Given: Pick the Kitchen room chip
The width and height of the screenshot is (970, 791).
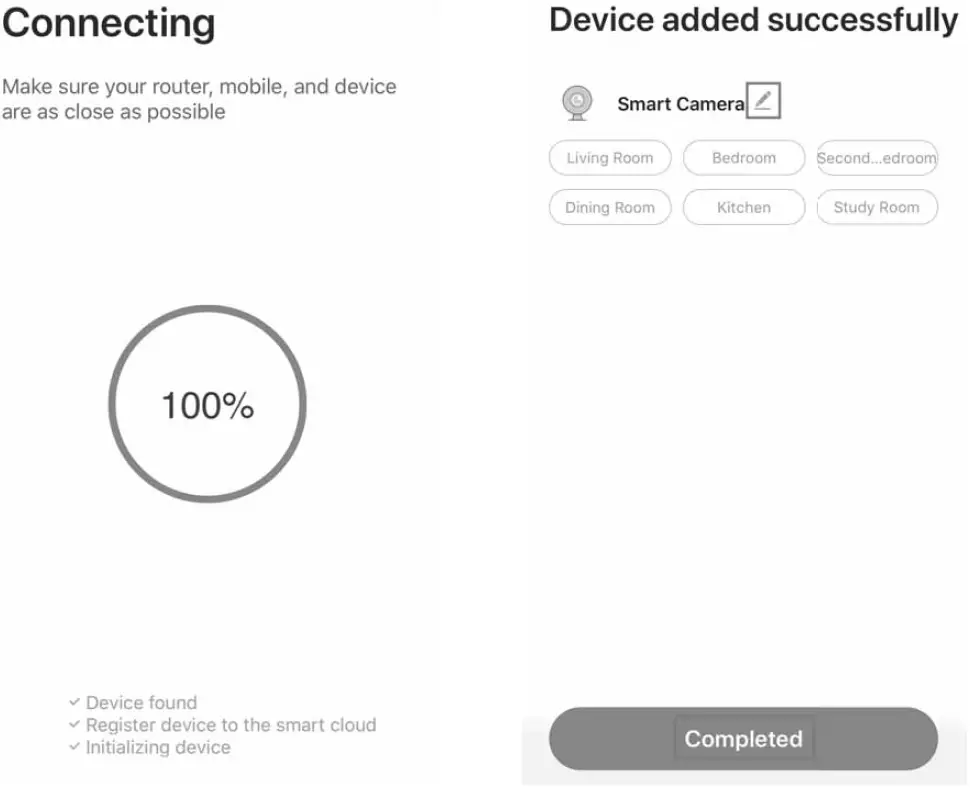Looking at the screenshot, I should coord(744,208).
